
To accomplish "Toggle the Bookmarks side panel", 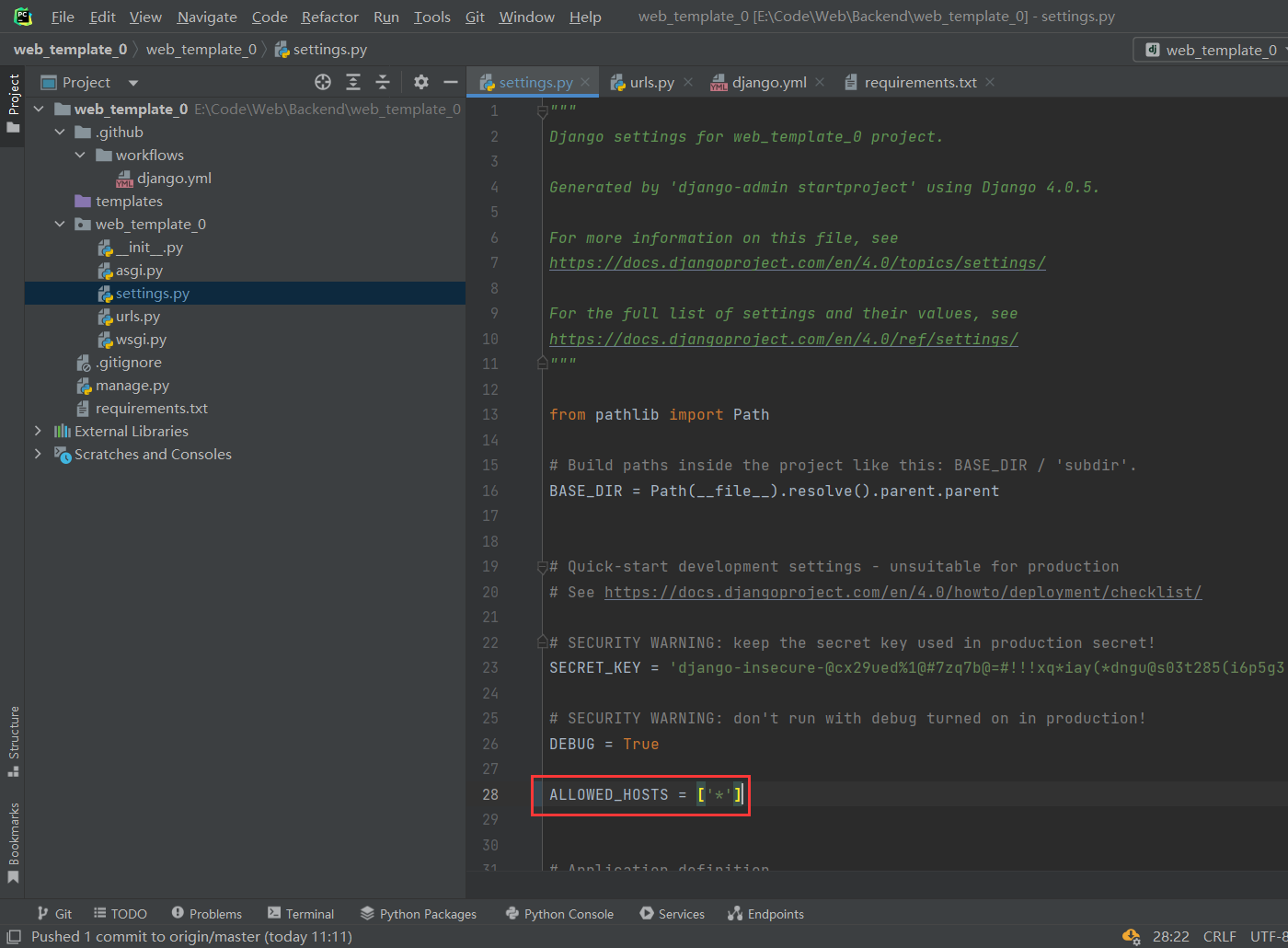I will [13, 844].
